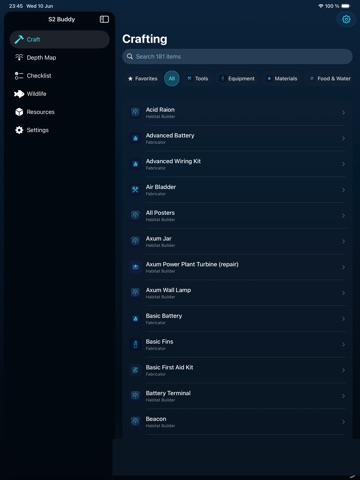Expand Axum Wall Lamp row chevron
Image resolution: width=360 pixels, height=480 pixels.
pyautogui.click(x=343, y=293)
